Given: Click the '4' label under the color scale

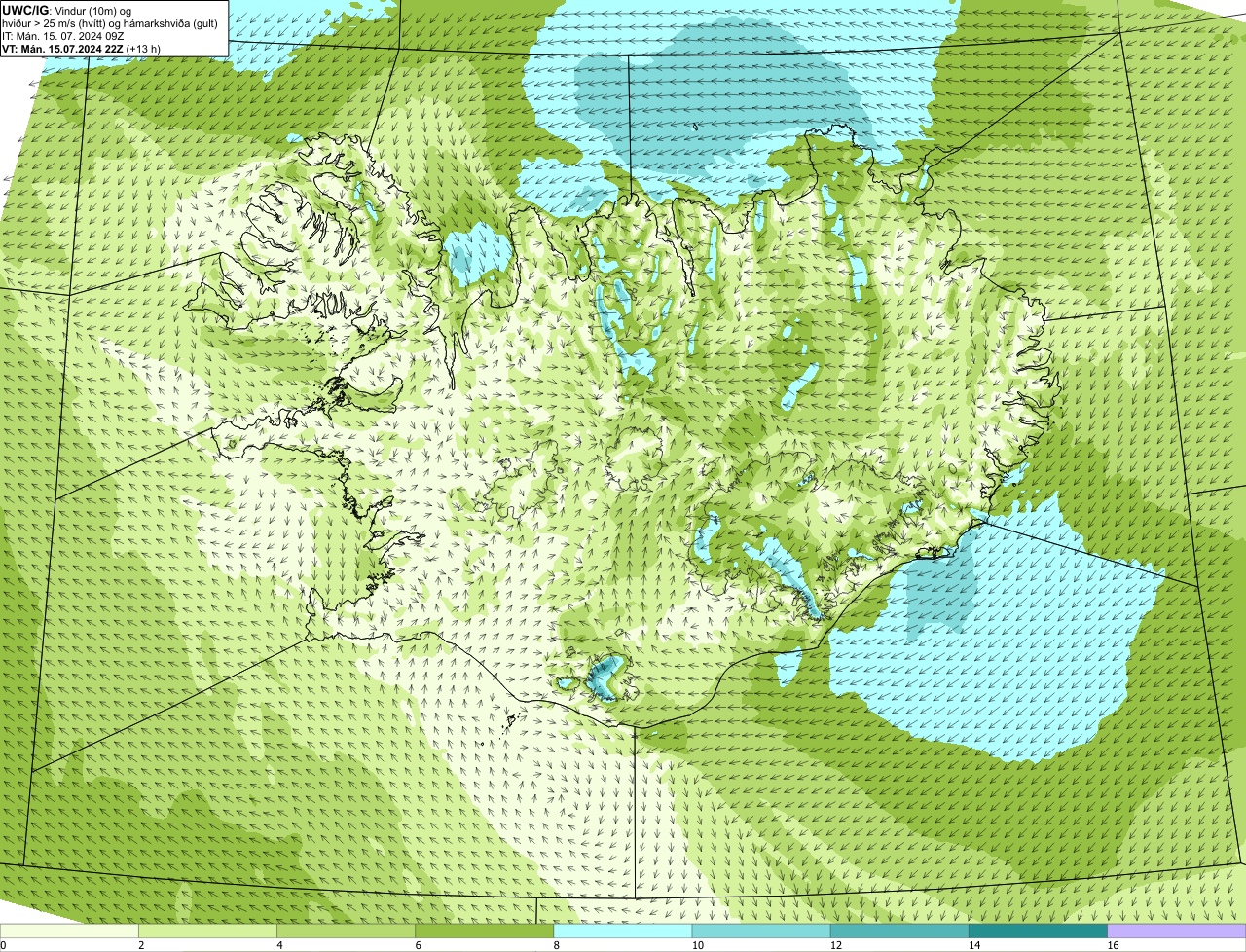Looking at the screenshot, I should coord(279,945).
